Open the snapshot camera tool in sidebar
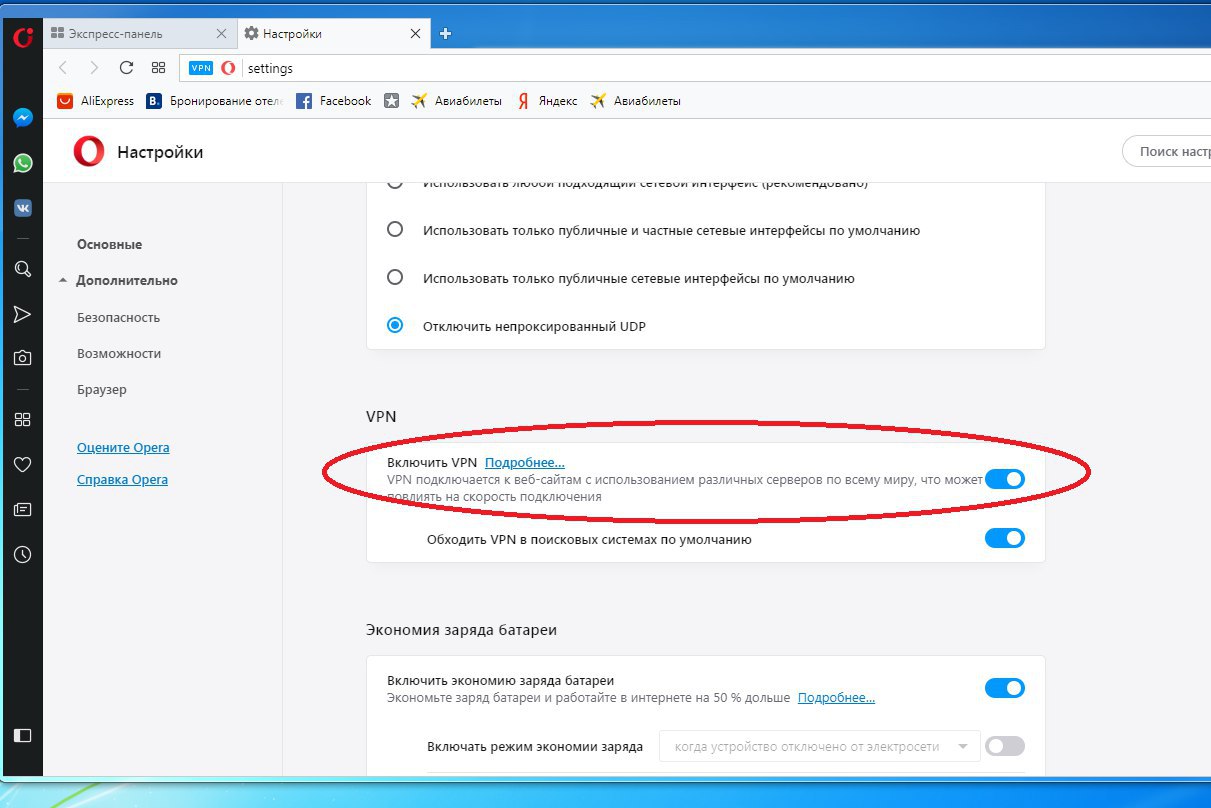1211x808 pixels. coord(22,357)
